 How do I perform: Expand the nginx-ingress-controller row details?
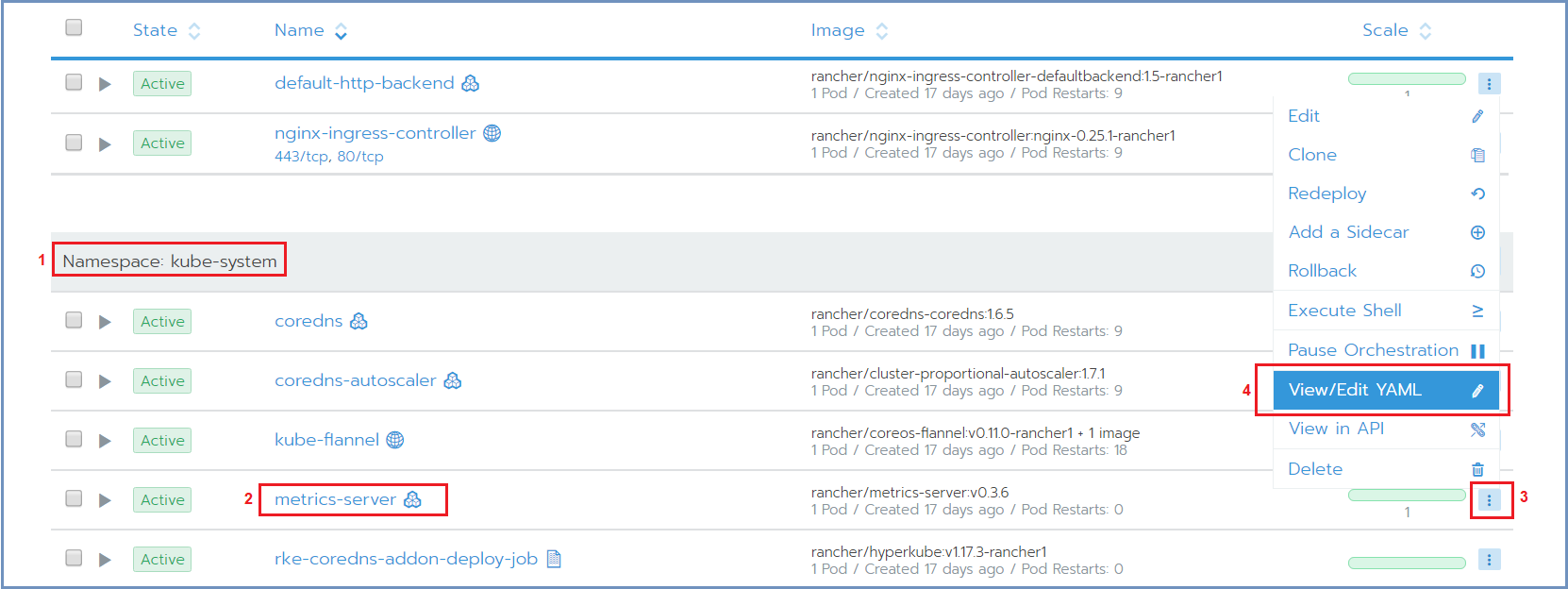coord(105,143)
